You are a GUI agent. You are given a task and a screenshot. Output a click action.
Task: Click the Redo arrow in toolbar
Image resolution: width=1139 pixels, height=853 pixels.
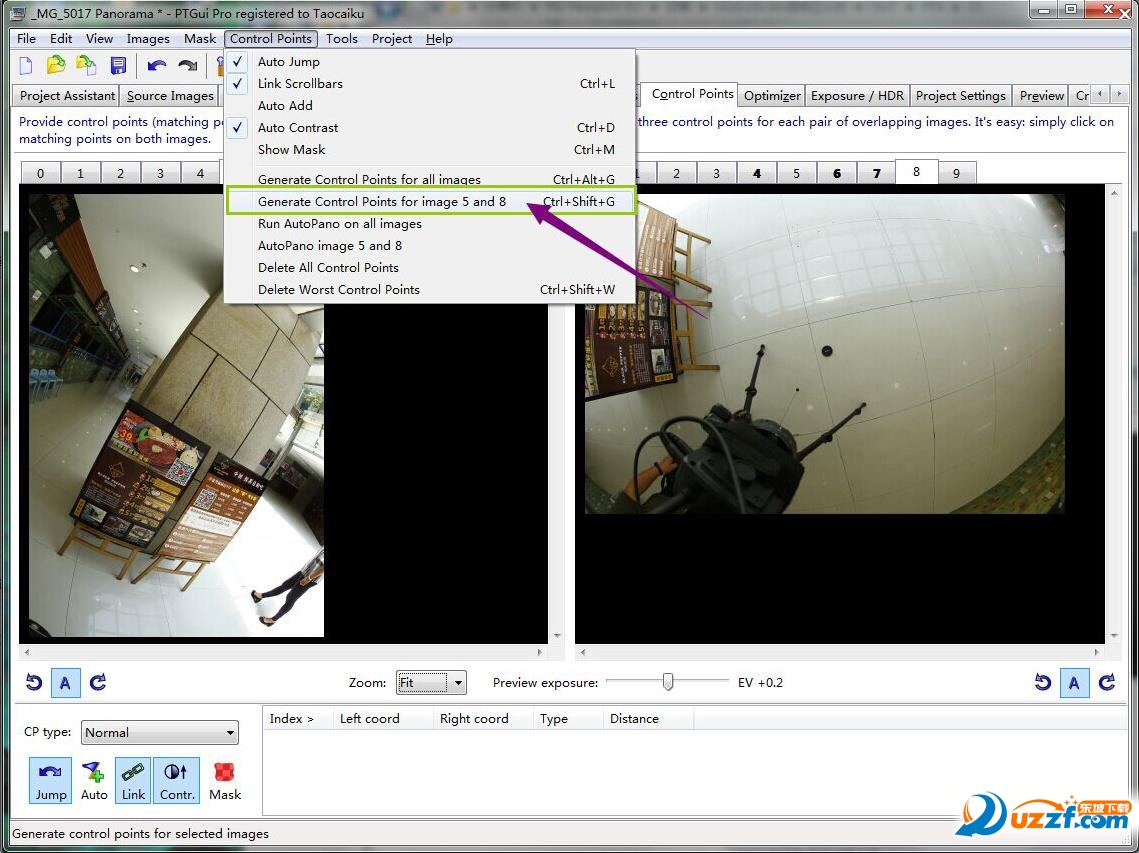point(187,65)
